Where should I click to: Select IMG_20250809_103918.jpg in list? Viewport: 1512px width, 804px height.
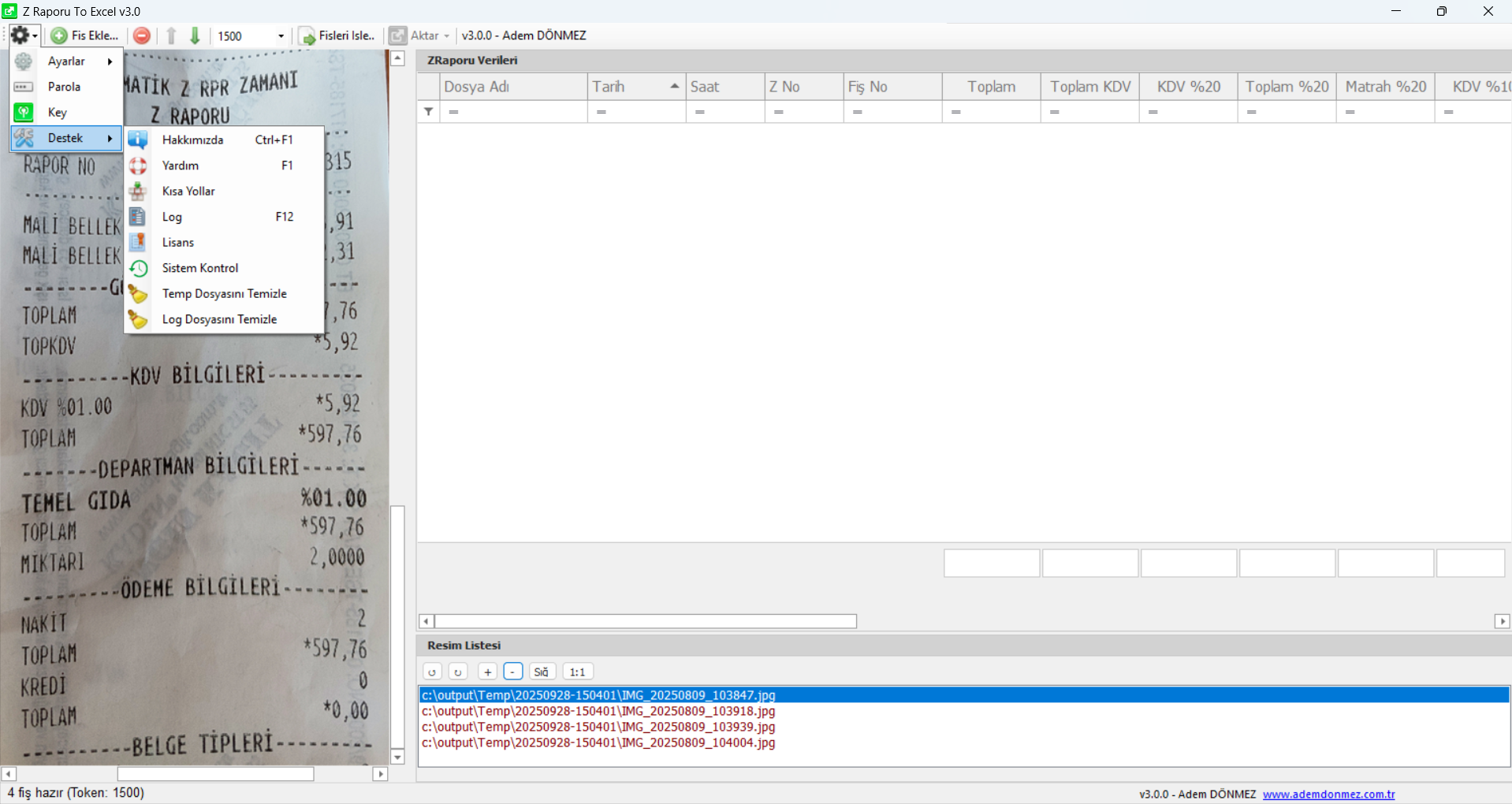tap(598, 711)
